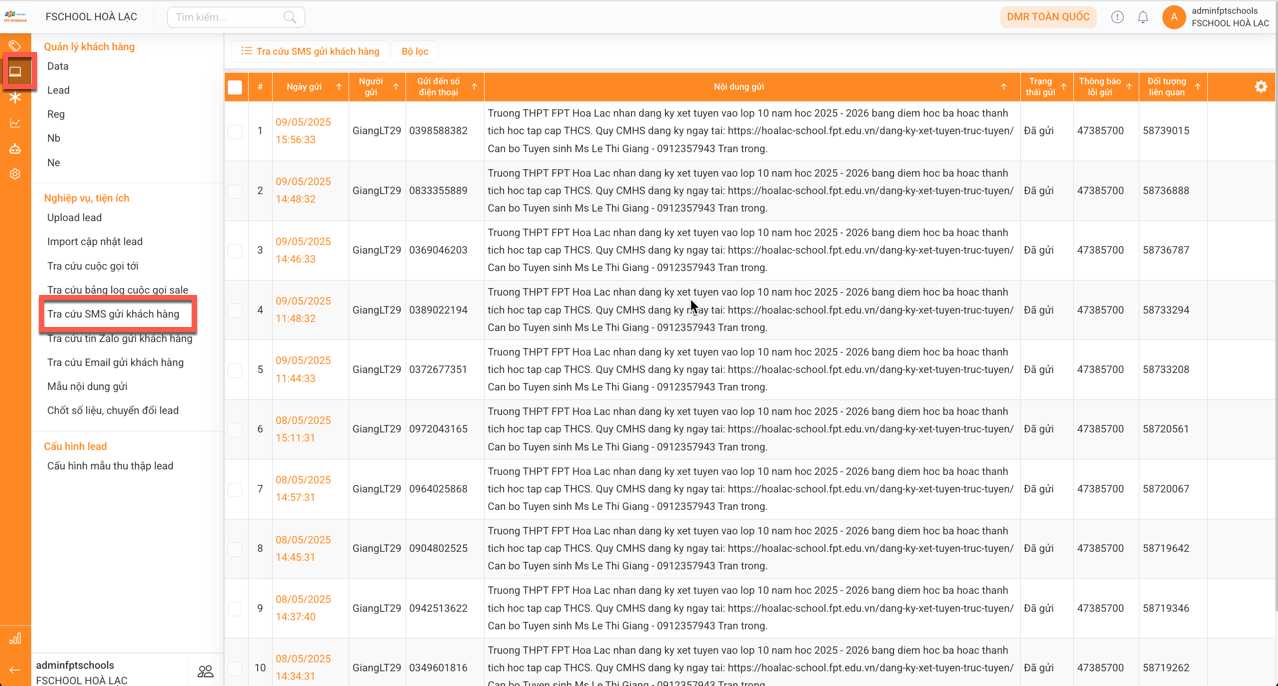Check the box for row 6
The image size is (1278, 686).
(235, 429)
